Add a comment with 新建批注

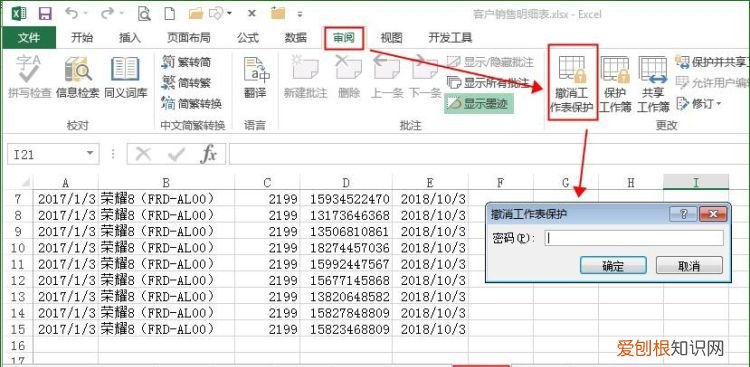point(305,77)
